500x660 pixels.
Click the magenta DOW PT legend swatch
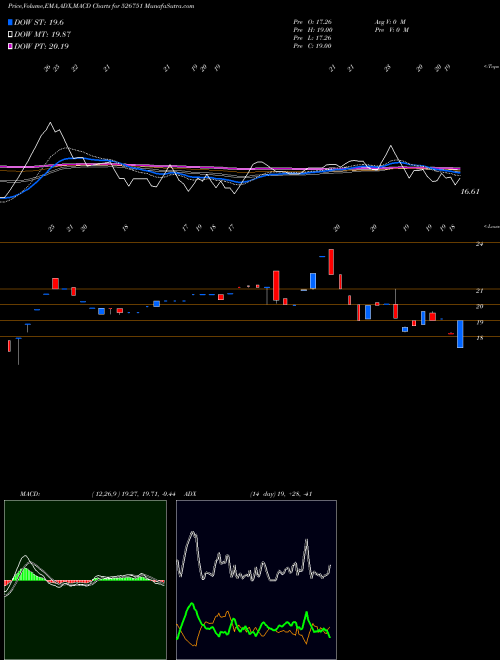(10, 46)
